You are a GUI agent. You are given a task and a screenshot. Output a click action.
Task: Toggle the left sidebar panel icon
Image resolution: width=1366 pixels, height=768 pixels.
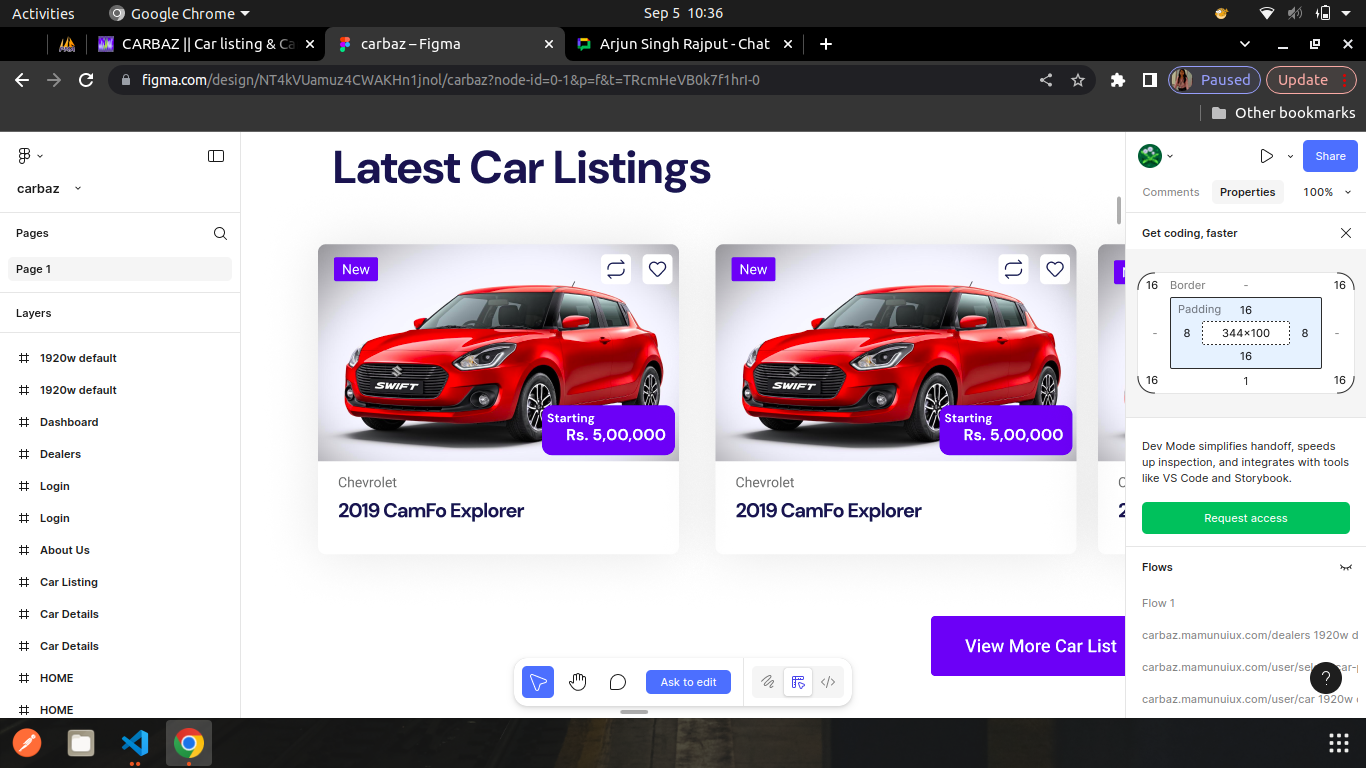[216, 156]
